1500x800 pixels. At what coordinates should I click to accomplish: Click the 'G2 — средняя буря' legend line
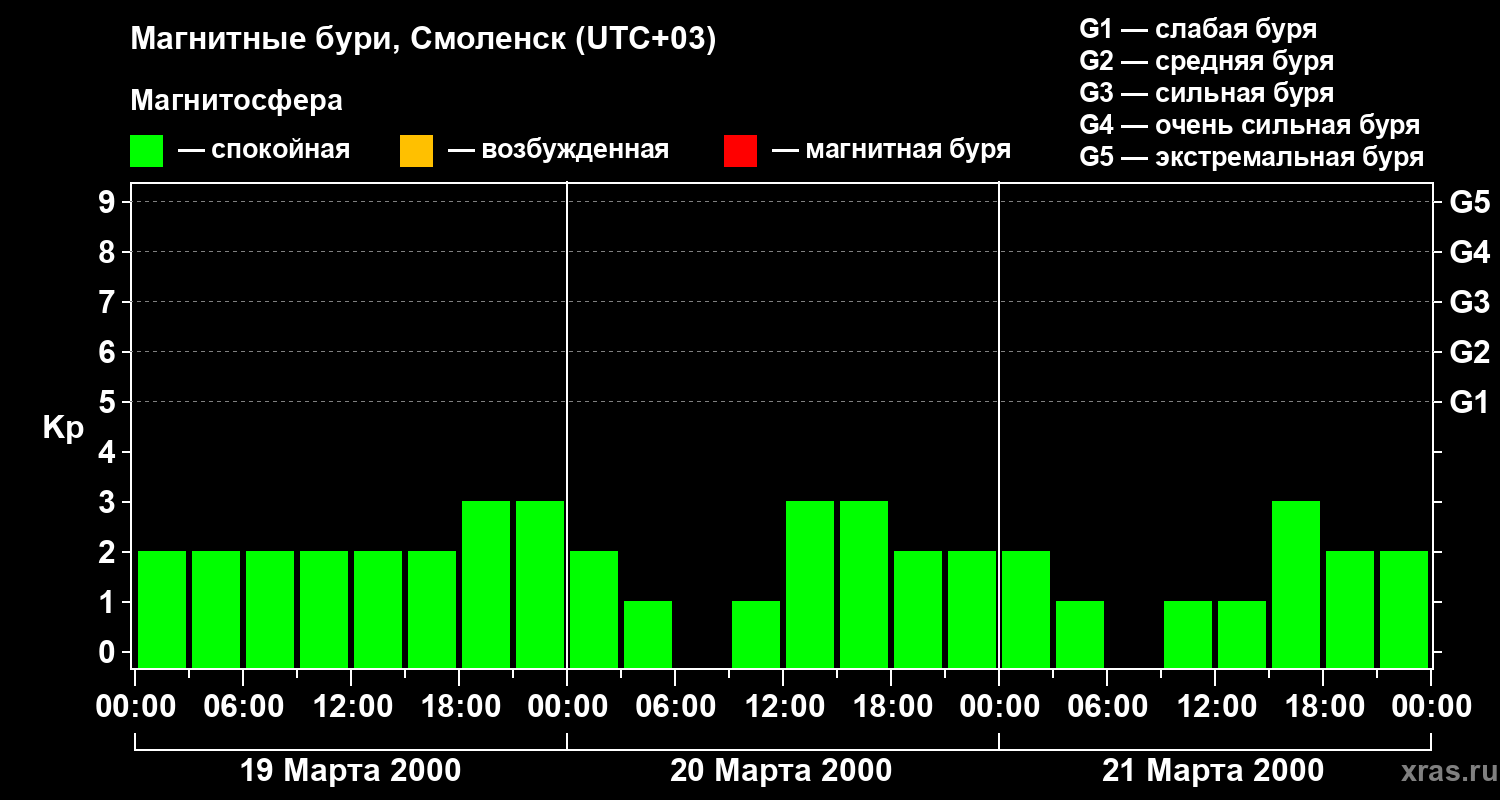(x=1206, y=61)
